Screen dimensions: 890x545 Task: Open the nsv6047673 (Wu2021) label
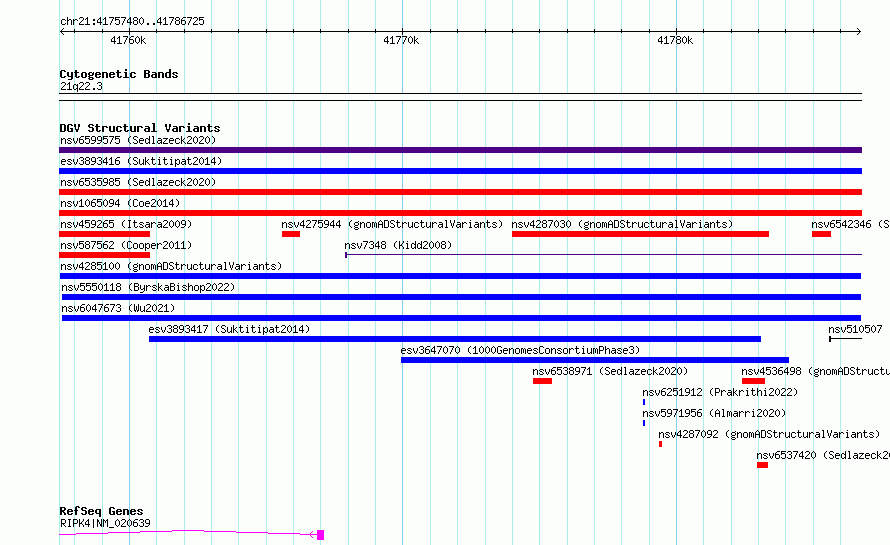pyautogui.click(x=118, y=308)
